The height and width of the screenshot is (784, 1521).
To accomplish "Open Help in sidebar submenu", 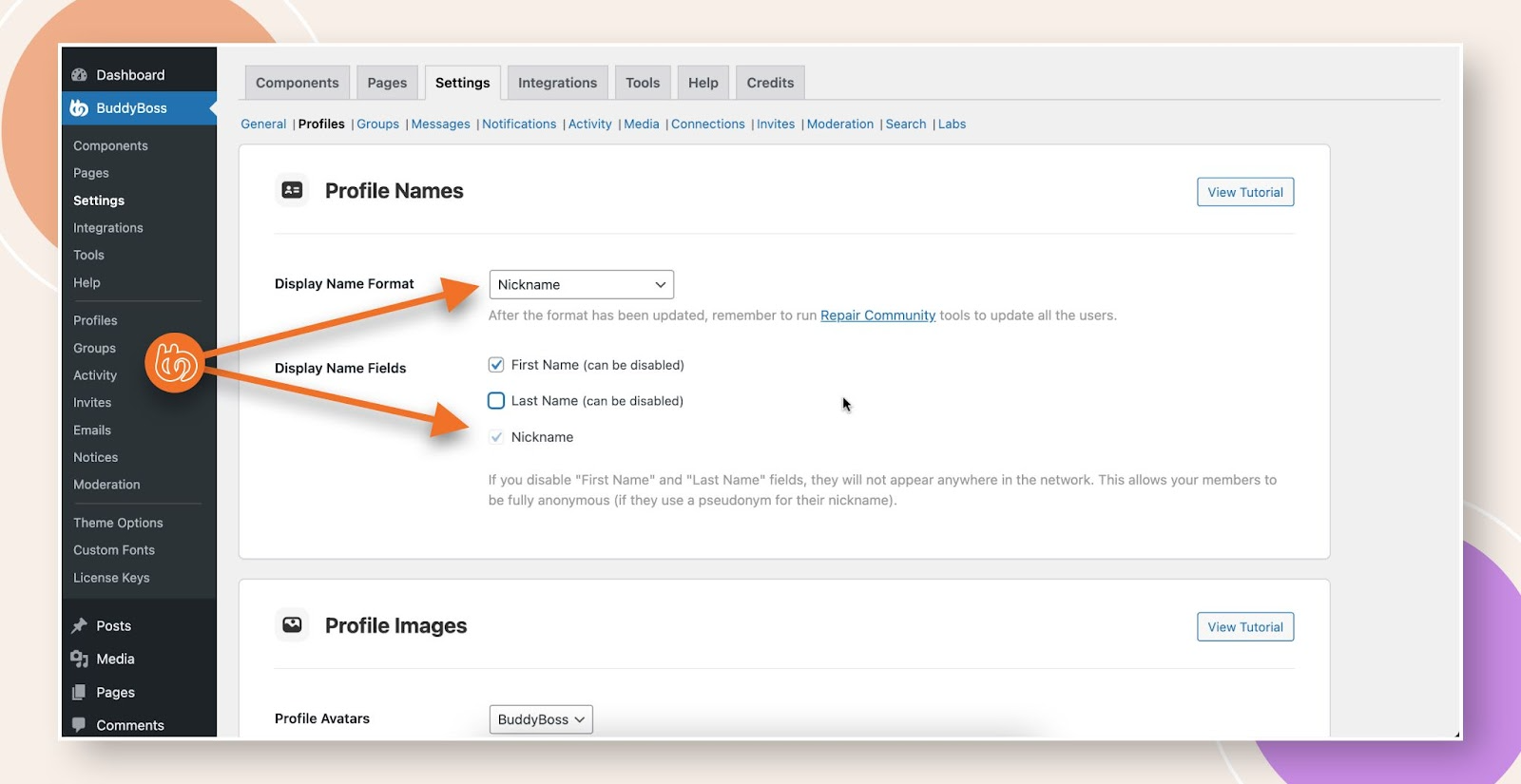I will (x=87, y=283).
